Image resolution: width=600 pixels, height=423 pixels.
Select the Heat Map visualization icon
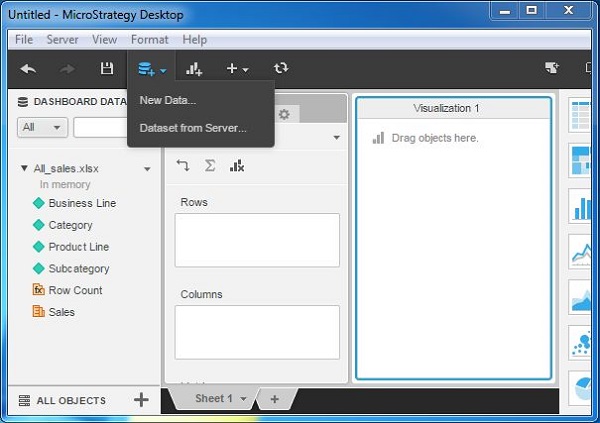tap(582, 160)
